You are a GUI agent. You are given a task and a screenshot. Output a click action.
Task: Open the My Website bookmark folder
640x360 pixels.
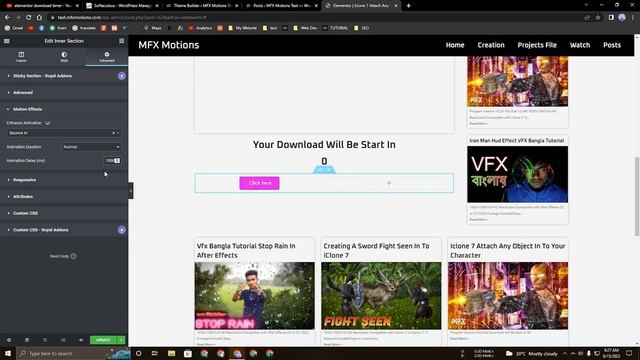(x=242, y=28)
